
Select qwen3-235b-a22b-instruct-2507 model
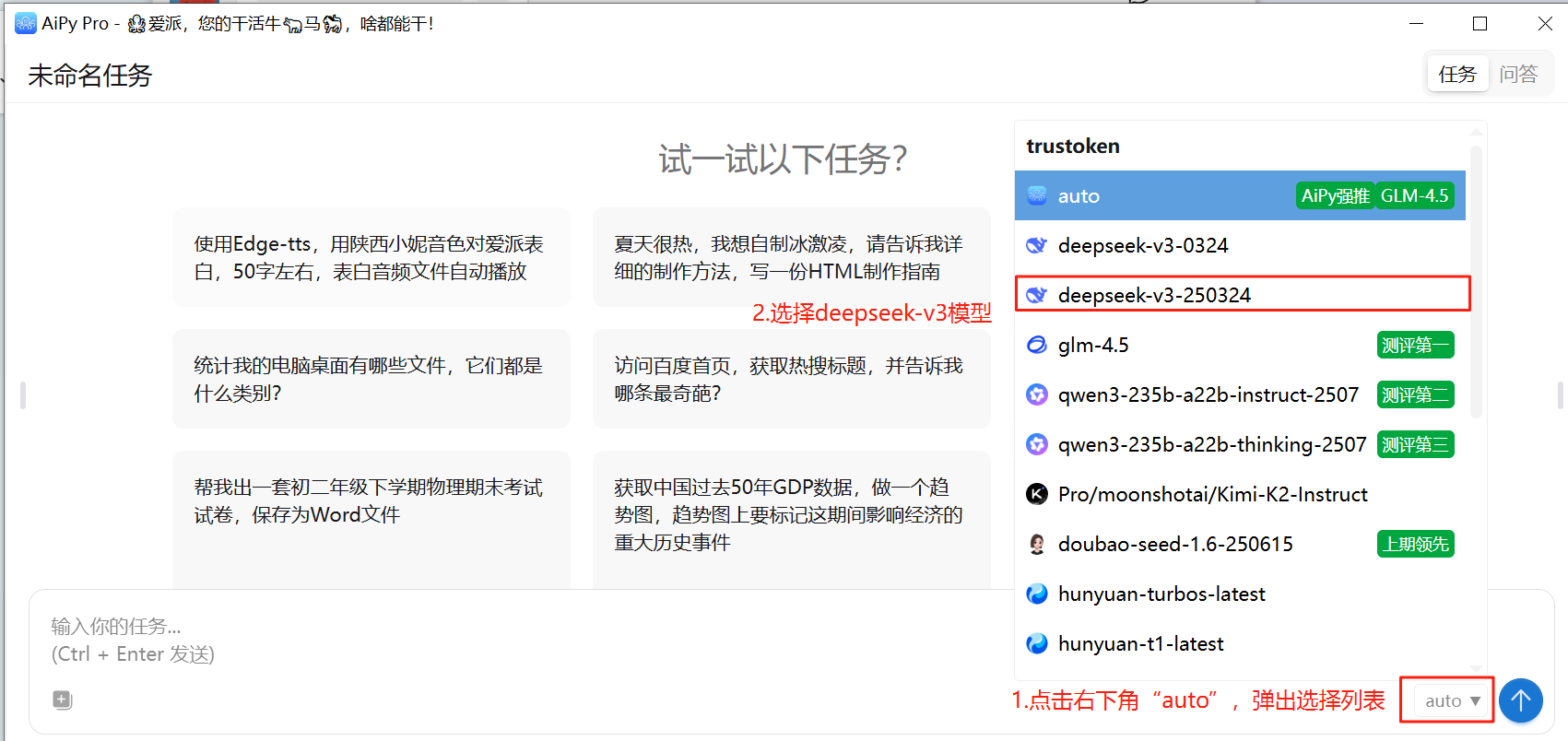pos(1240,394)
